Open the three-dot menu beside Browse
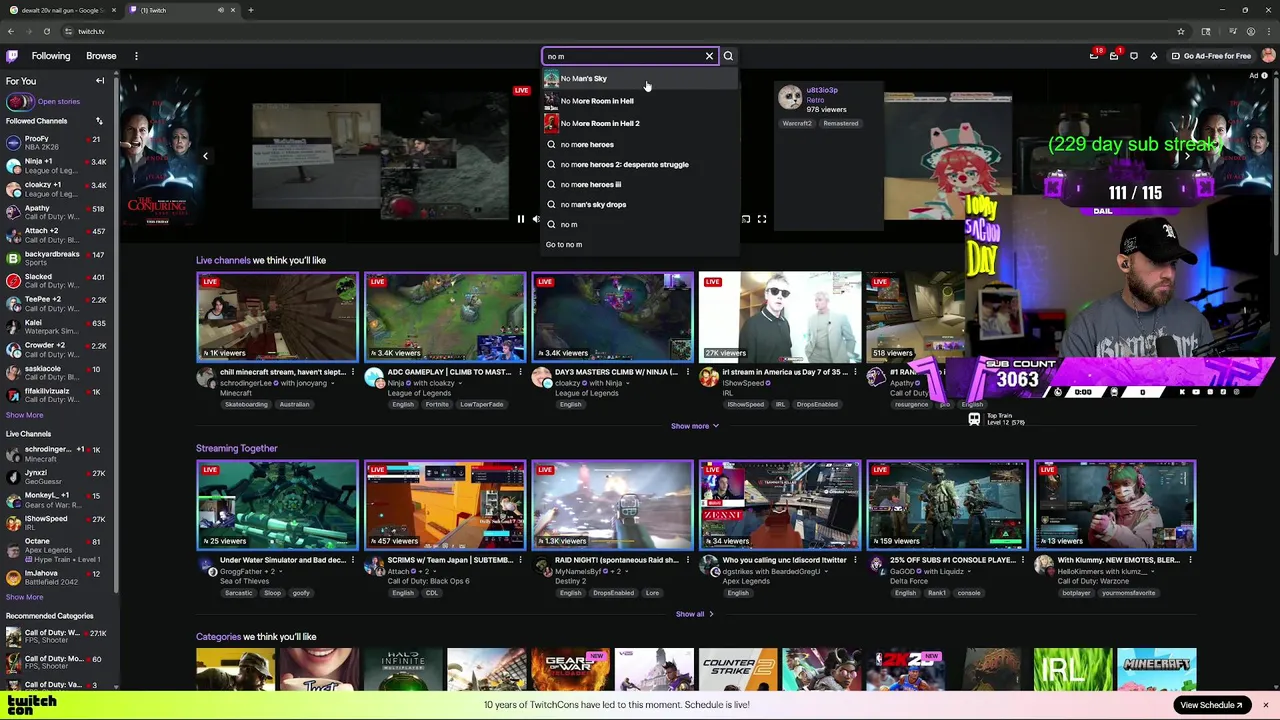 [136, 56]
